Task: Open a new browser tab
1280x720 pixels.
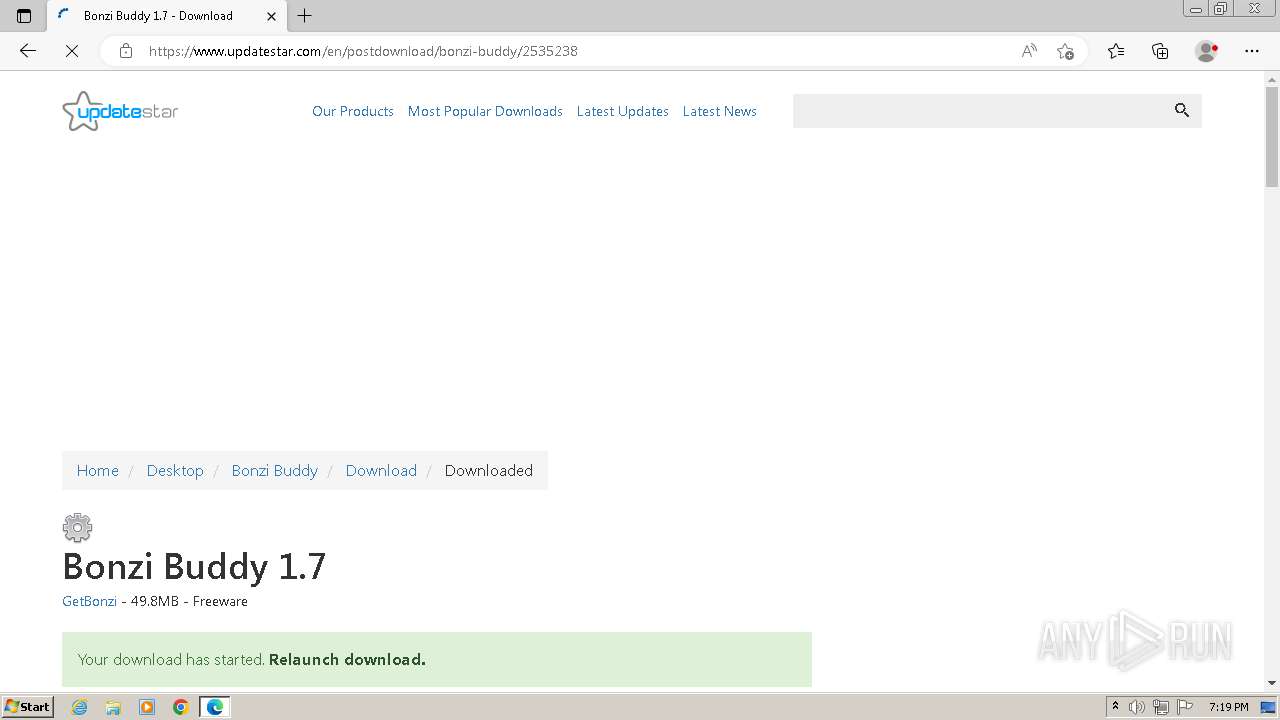Action: click(x=305, y=16)
